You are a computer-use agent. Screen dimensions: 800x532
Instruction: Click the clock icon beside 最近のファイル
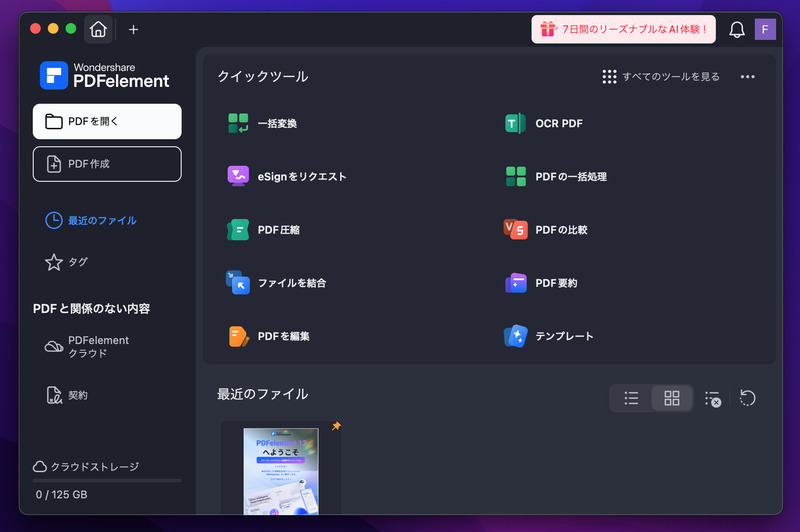pos(54,221)
